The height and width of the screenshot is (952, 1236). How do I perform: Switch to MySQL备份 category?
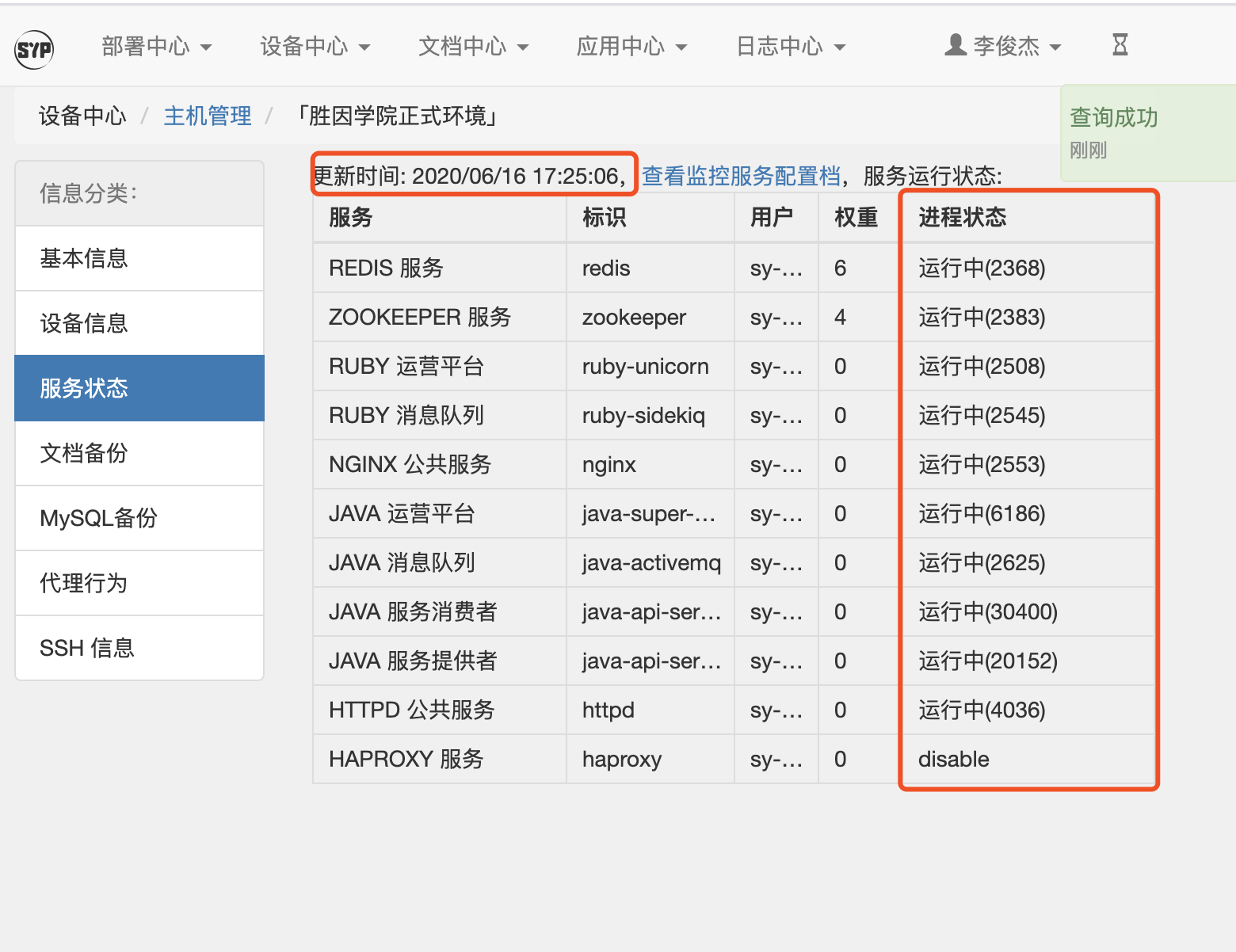pos(139,518)
